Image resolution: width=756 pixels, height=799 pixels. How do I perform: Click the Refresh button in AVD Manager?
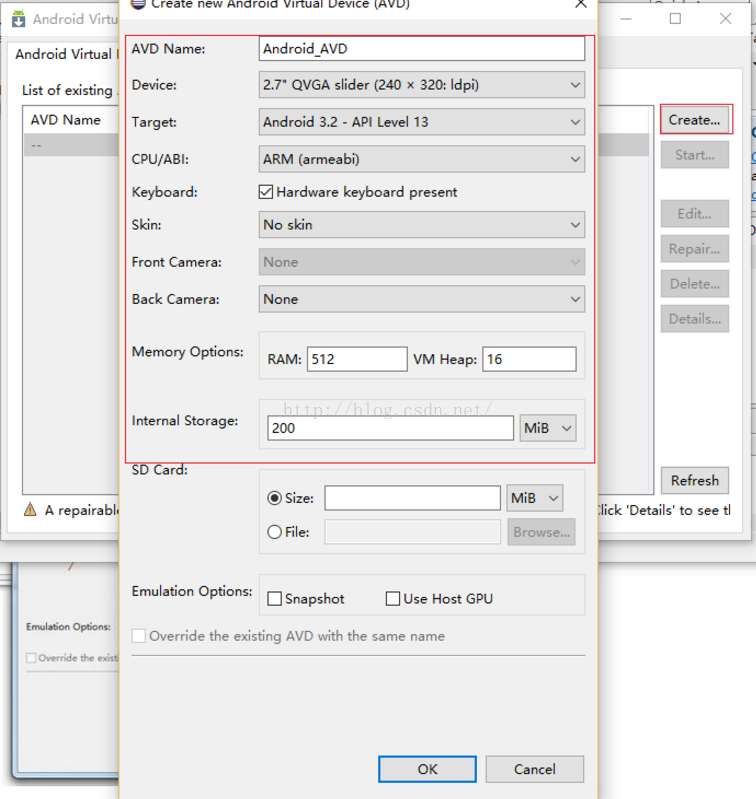695,481
